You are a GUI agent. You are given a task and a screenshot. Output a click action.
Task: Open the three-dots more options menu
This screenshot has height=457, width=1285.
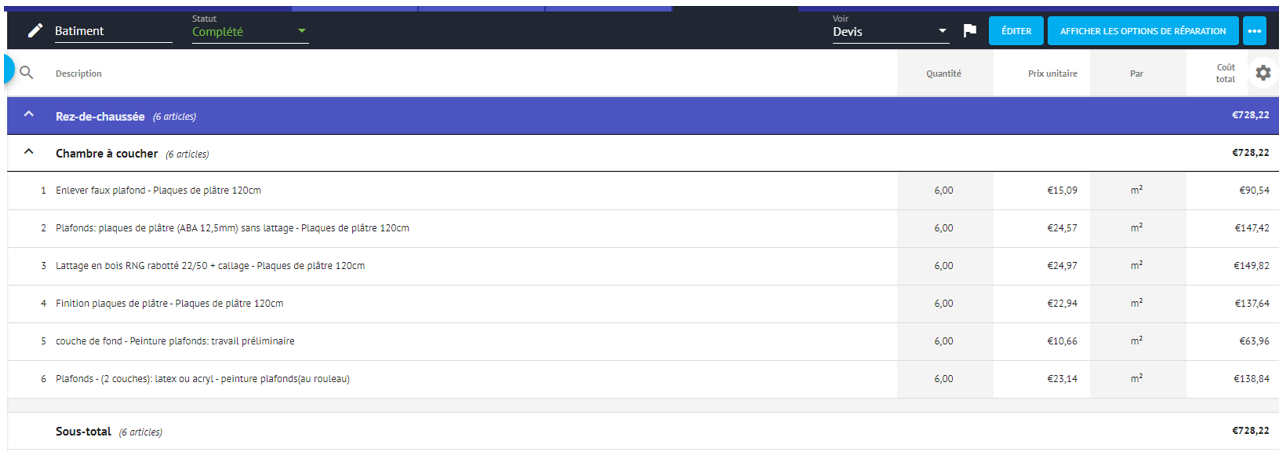click(1255, 31)
